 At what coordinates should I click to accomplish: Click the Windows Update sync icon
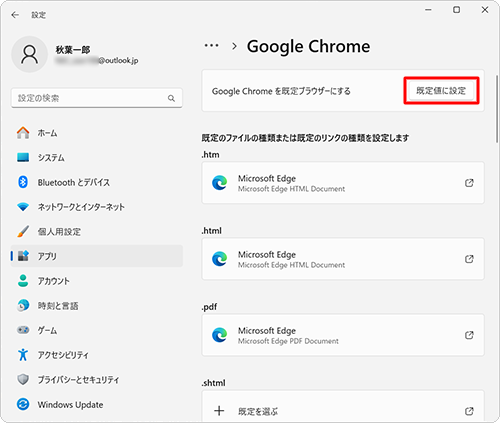pos(23,404)
